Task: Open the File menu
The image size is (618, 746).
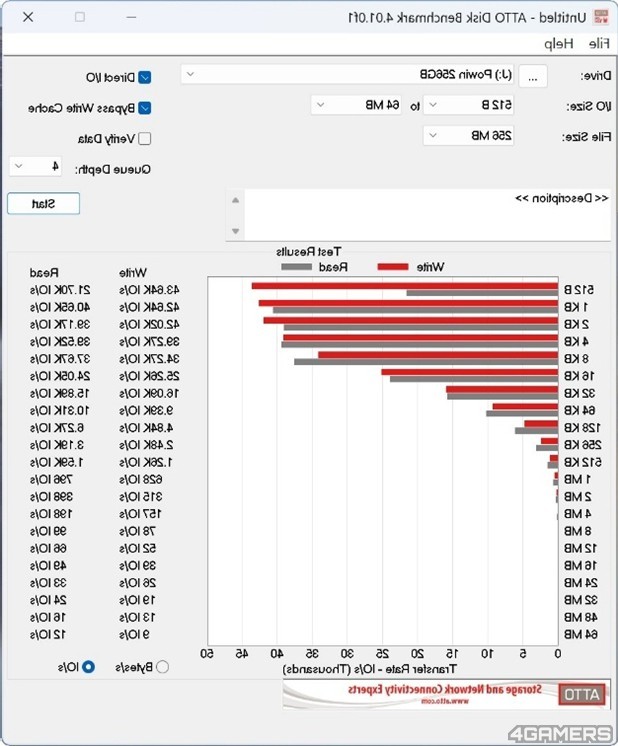Action: pyautogui.click(x=599, y=43)
